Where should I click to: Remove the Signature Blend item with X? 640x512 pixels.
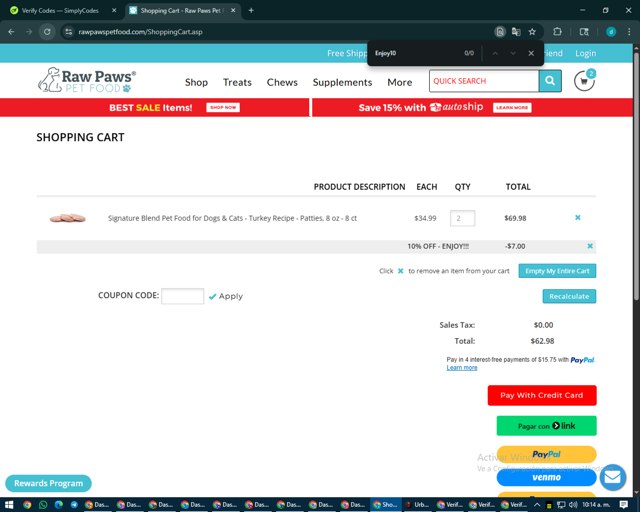tap(578, 218)
